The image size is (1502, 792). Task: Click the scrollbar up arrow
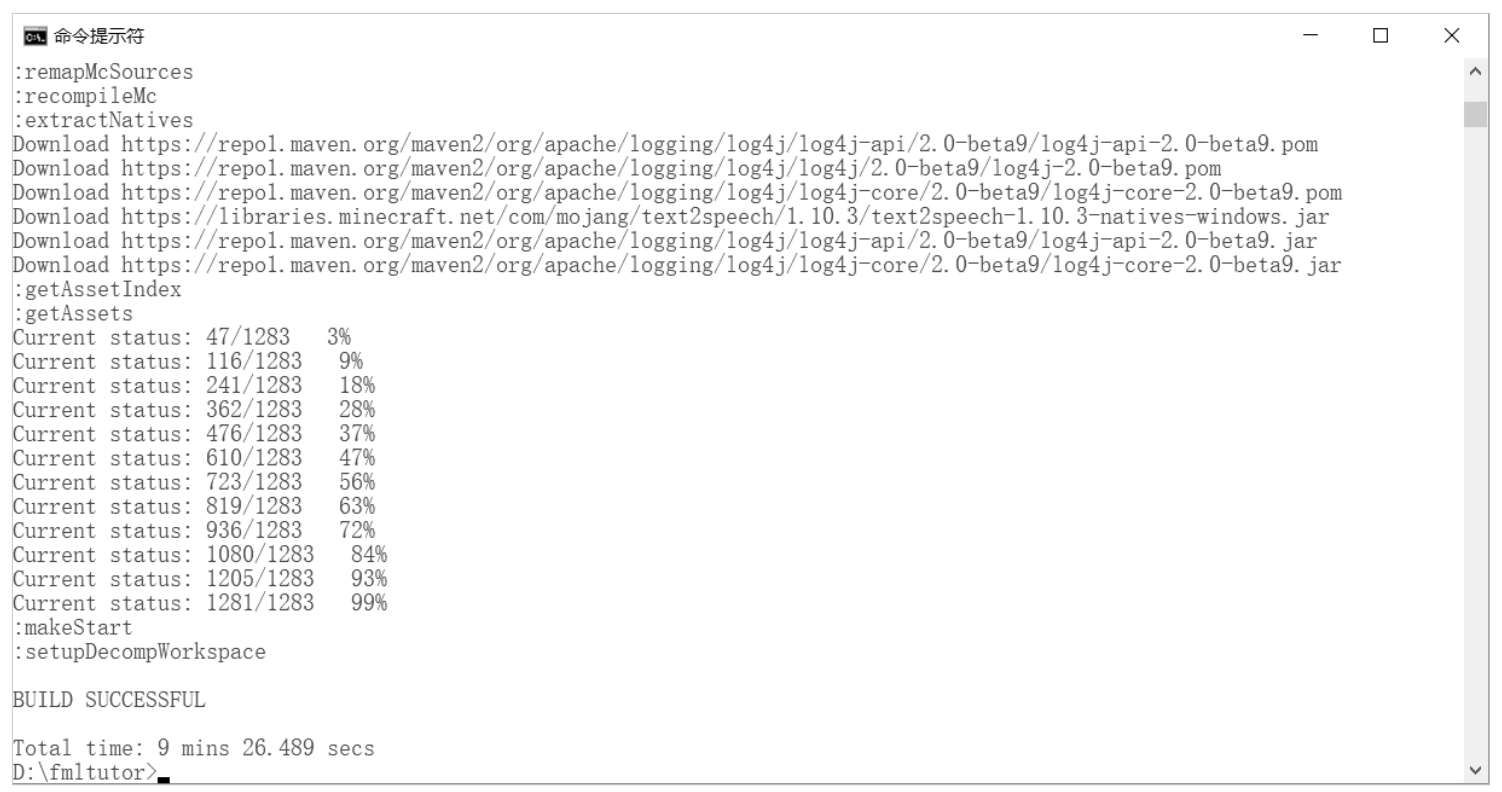[1475, 72]
